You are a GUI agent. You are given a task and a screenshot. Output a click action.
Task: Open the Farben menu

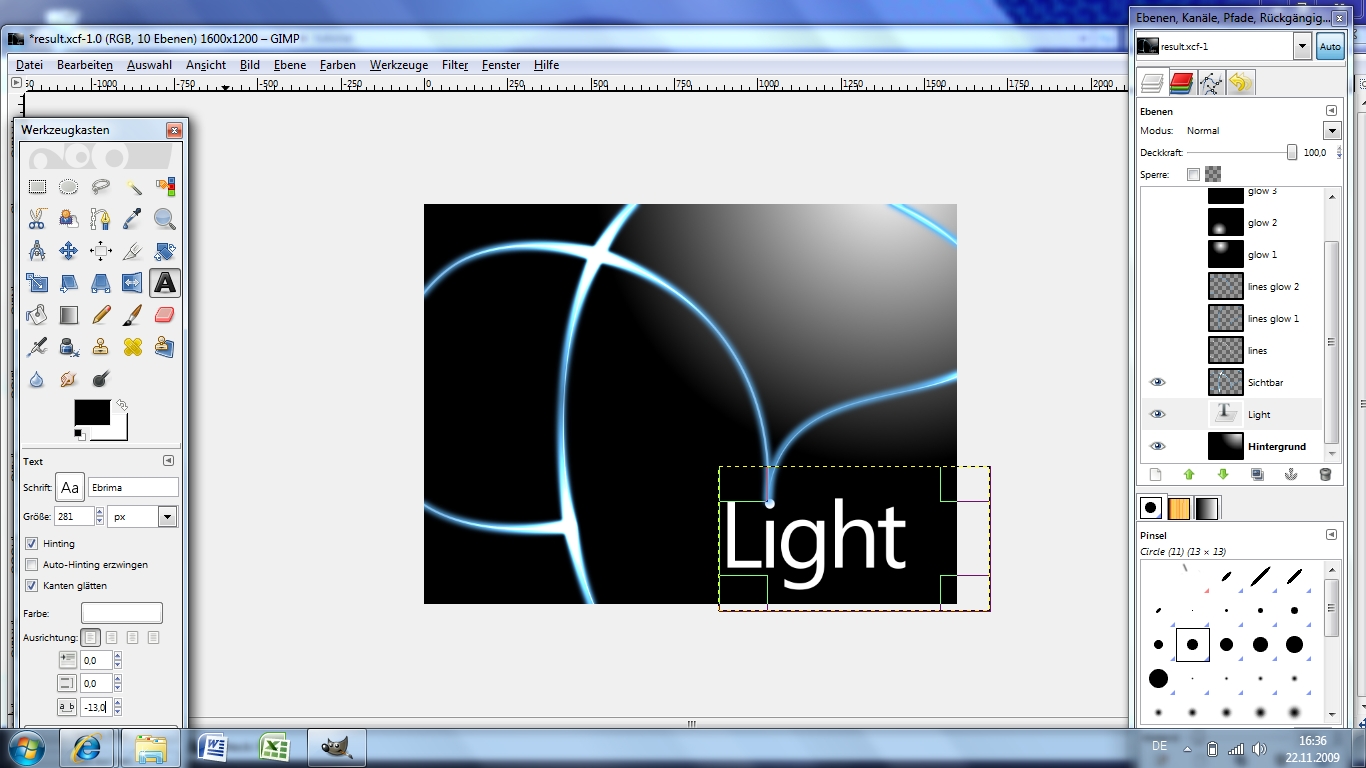[338, 65]
